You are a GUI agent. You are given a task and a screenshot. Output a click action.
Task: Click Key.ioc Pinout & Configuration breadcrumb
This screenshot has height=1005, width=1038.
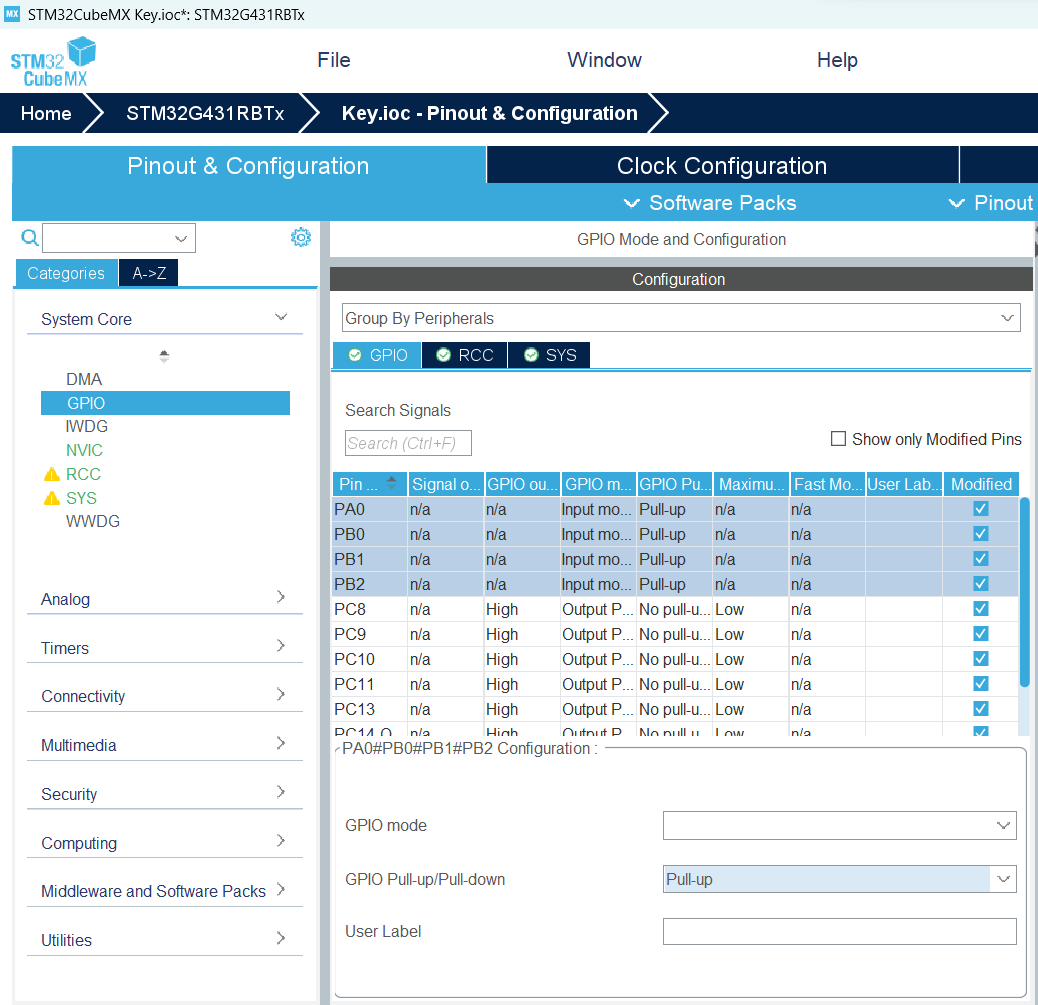pyautogui.click(x=489, y=113)
